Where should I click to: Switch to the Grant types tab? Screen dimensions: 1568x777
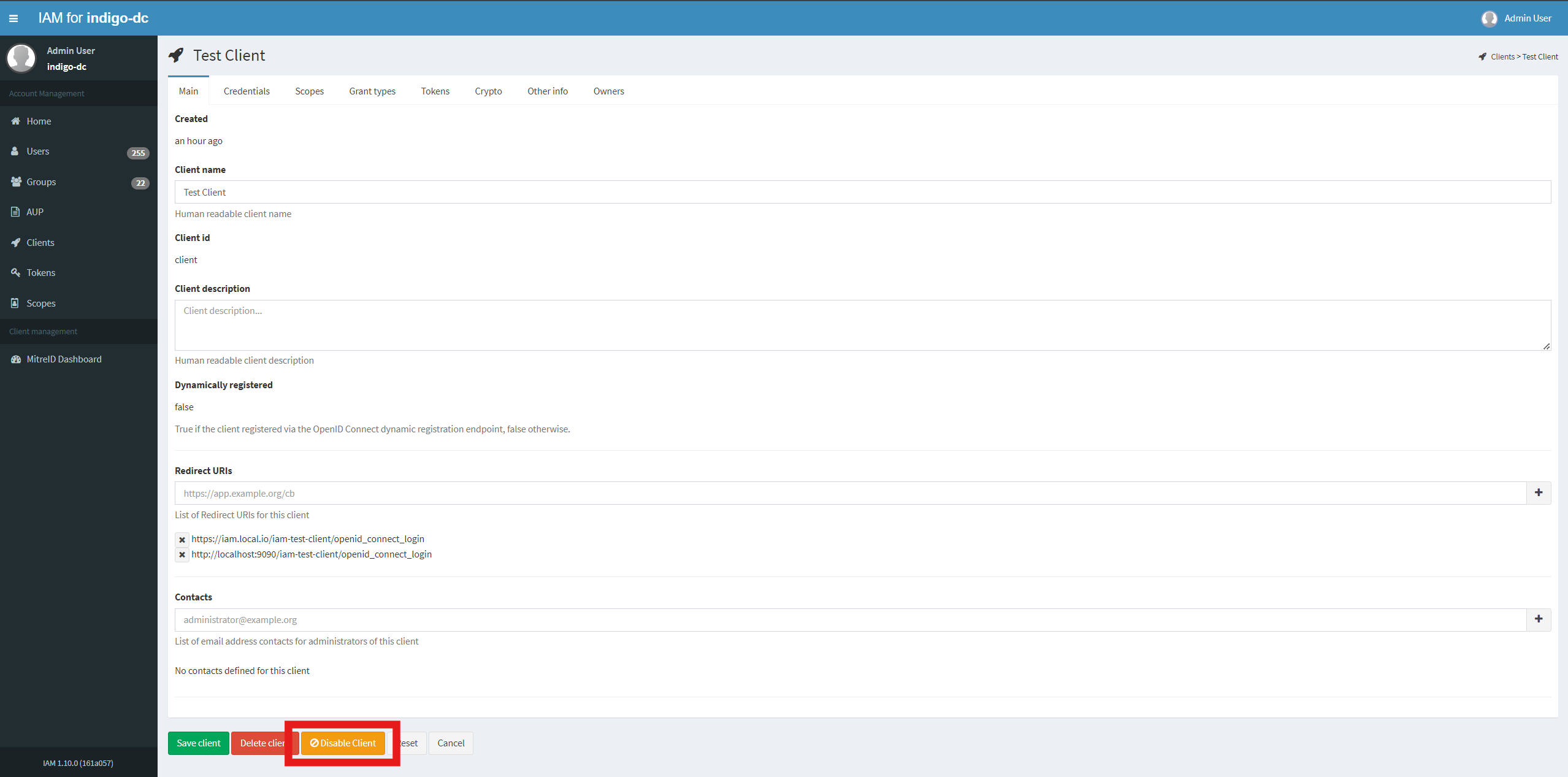pyautogui.click(x=373, y=91)
